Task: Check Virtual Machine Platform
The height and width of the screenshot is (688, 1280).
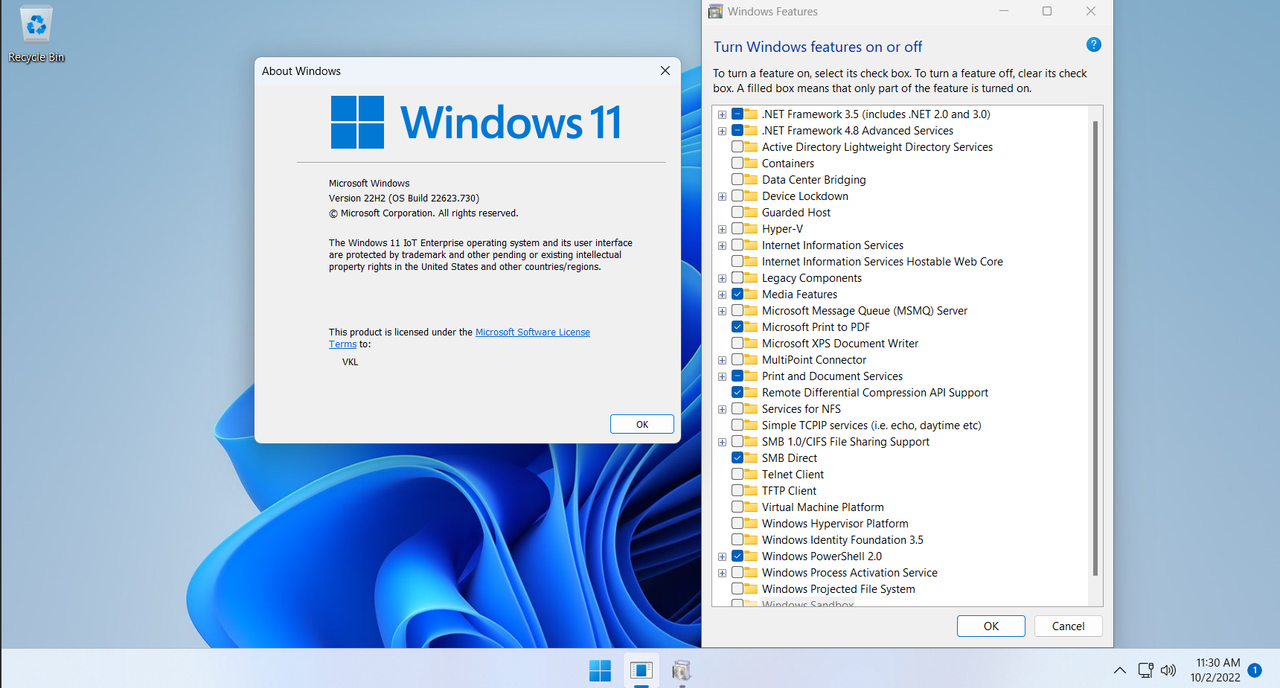Action: pyautogui.click(x=737, y=507)
